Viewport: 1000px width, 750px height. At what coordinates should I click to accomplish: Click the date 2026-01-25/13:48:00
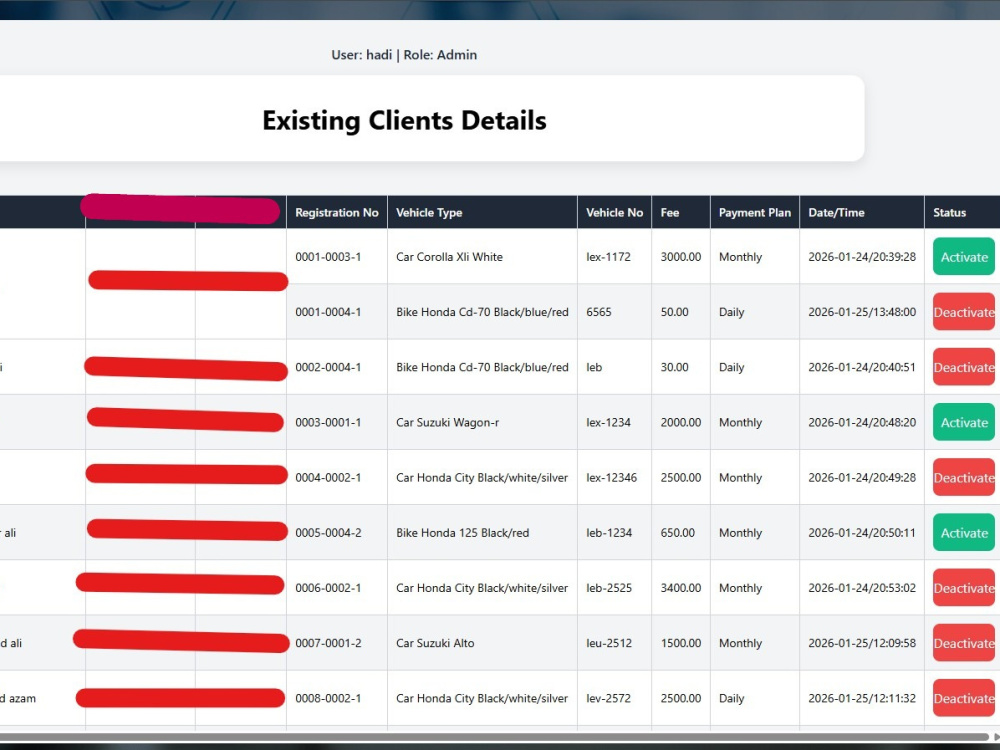pos(862,312)
